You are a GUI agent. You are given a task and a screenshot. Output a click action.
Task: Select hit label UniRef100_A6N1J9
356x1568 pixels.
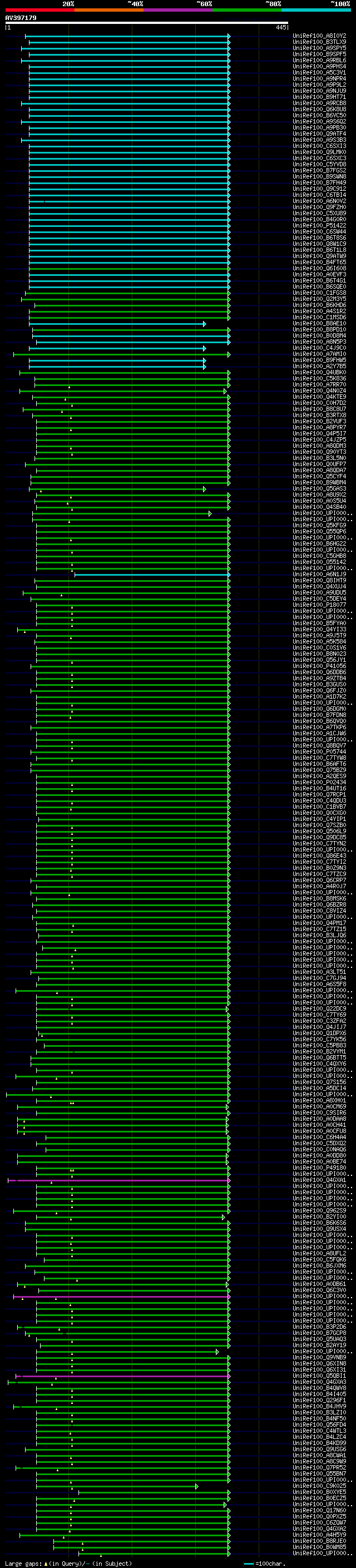[x=319, y=575]
